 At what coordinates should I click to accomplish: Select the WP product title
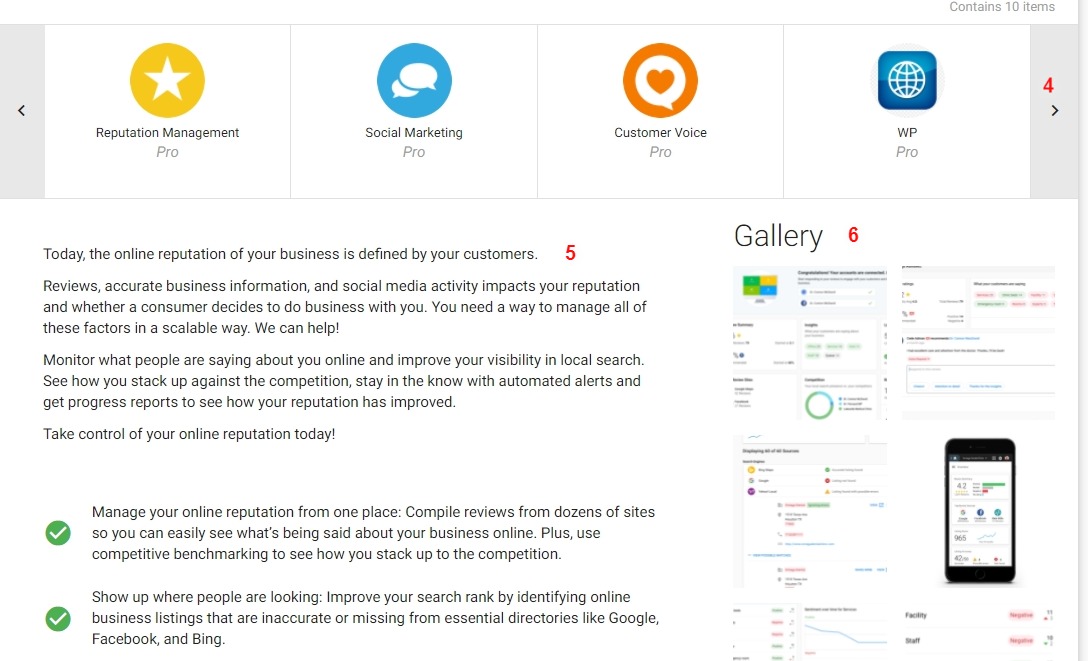[907, 132]
